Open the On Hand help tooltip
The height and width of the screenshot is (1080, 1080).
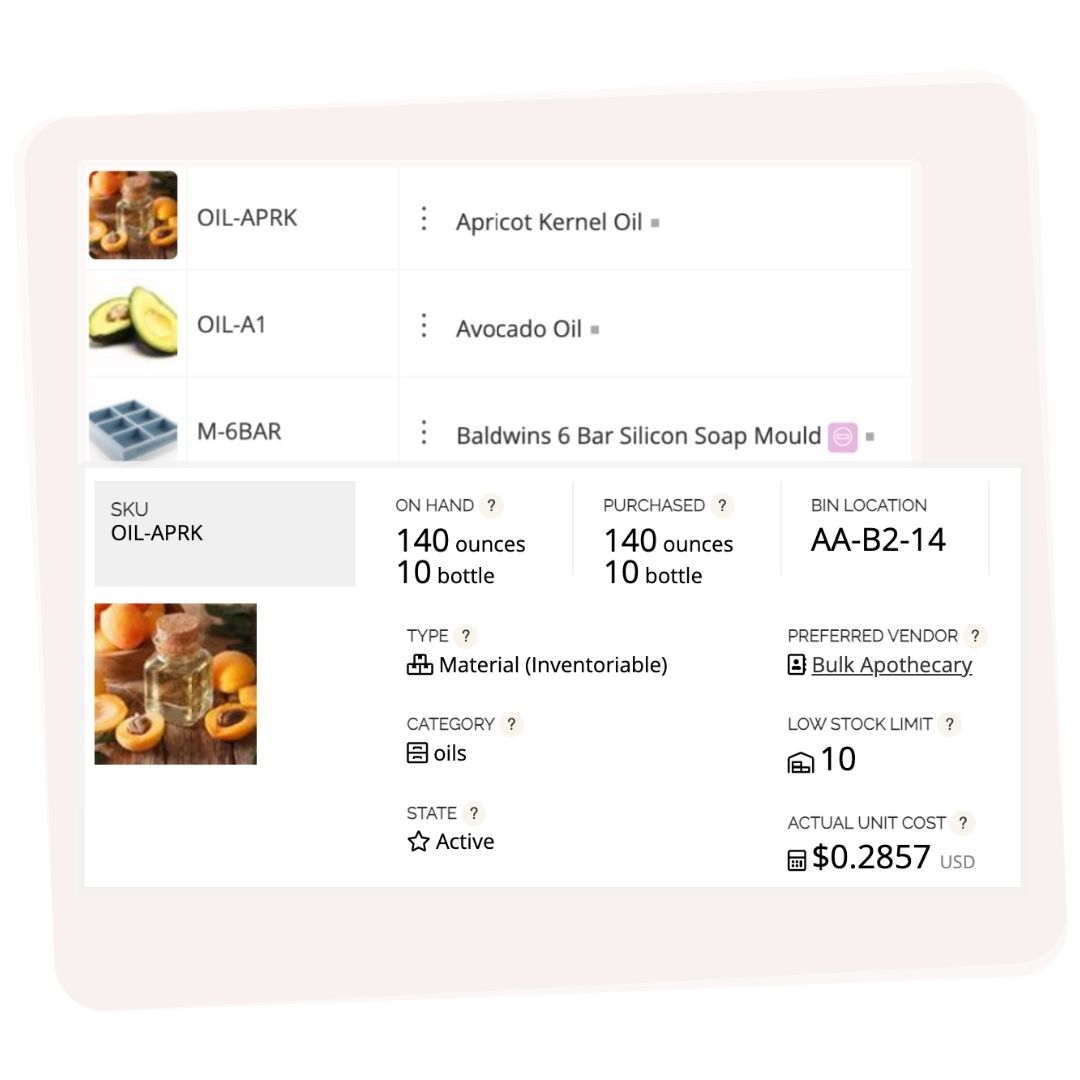pos(491,505)
